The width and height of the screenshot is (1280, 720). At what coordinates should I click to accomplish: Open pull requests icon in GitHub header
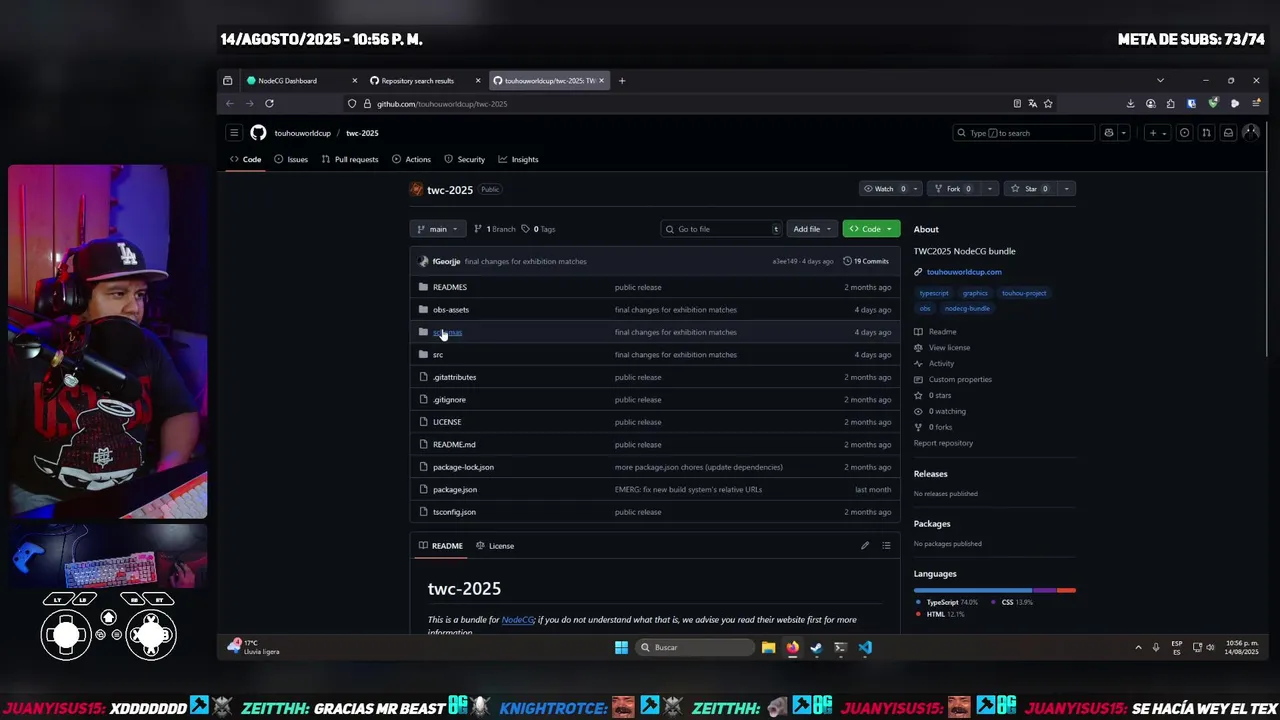click(1206, 133)
